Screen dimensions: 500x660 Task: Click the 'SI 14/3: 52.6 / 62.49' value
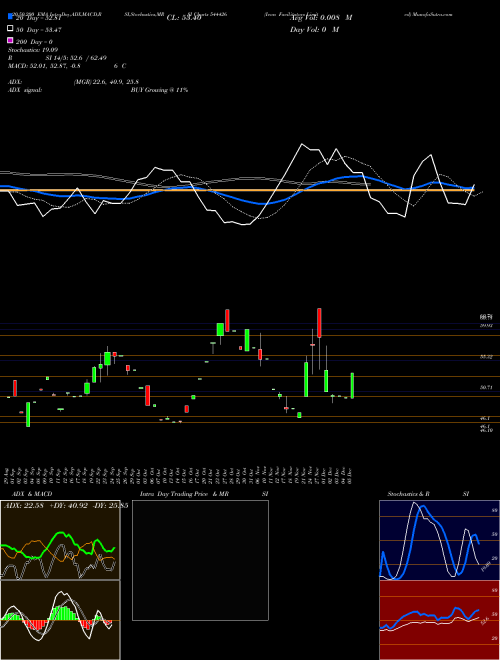(76, 58)
